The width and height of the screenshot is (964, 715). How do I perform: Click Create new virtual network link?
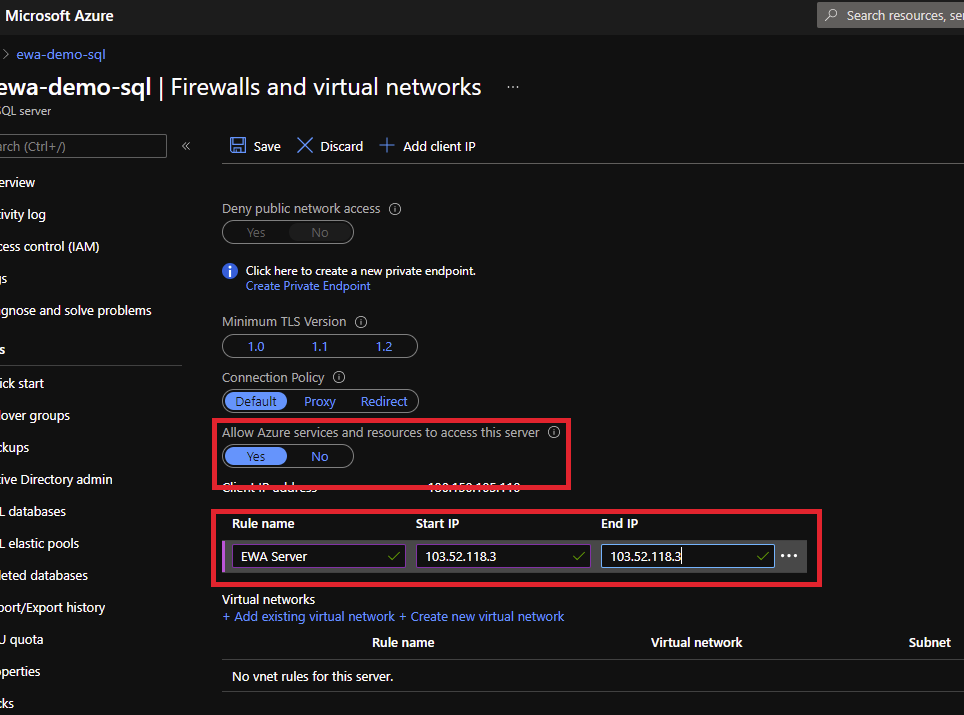pos(482,617)
